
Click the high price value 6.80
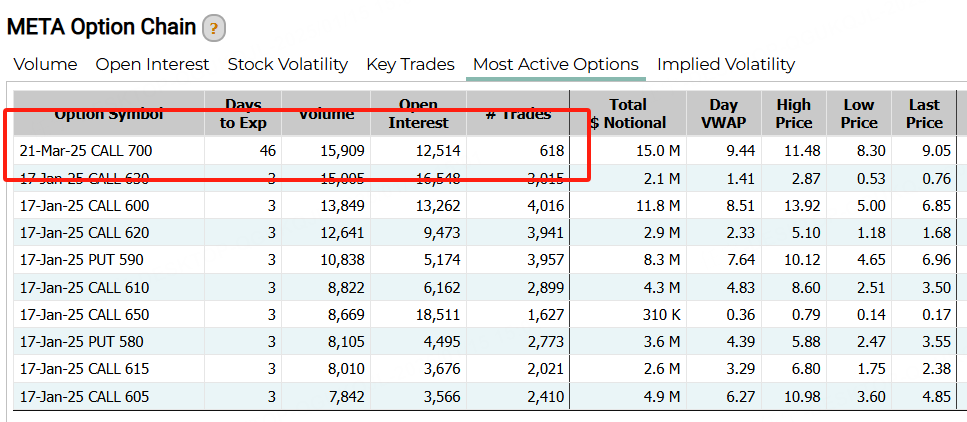pyautogui.click(x=805, y=369)
